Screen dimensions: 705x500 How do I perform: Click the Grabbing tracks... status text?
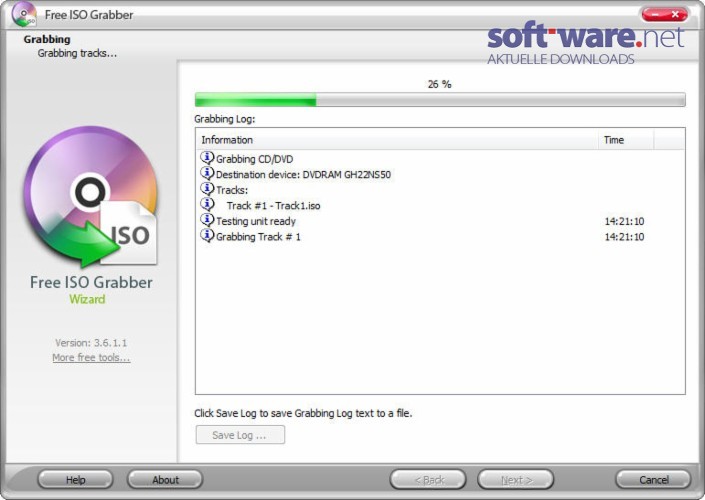77,53
